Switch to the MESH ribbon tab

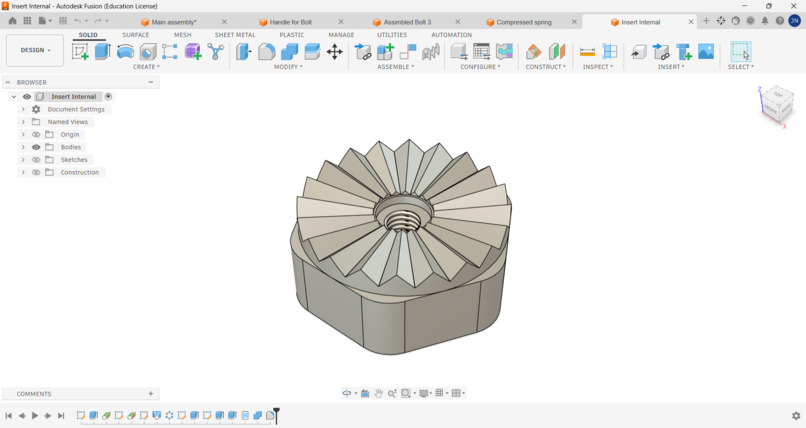pos(182,35)
